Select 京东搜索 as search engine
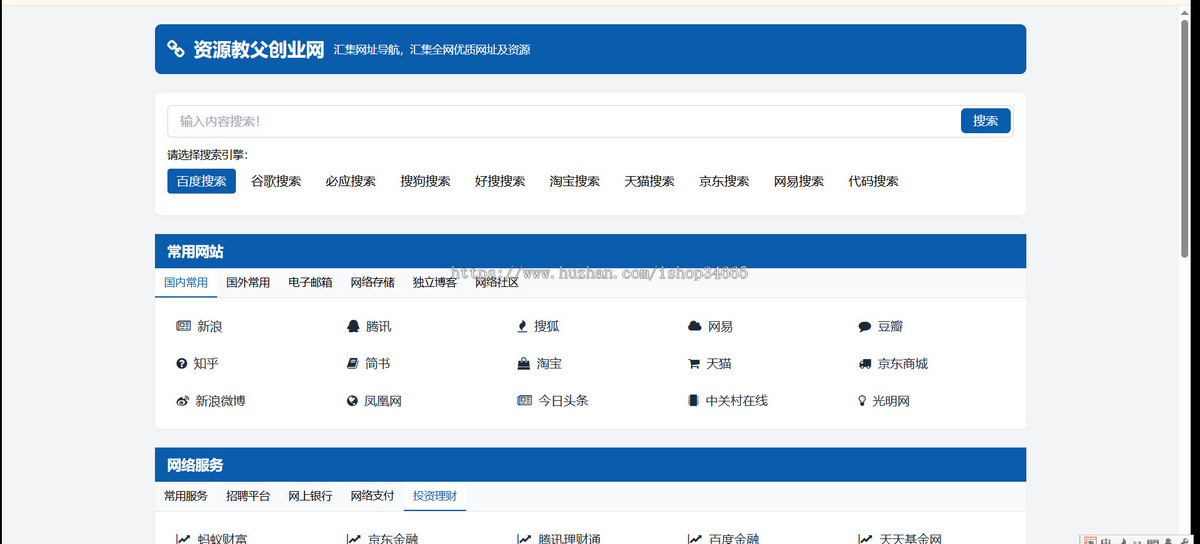Viewport: 1200px width, 544px height. 724,181
